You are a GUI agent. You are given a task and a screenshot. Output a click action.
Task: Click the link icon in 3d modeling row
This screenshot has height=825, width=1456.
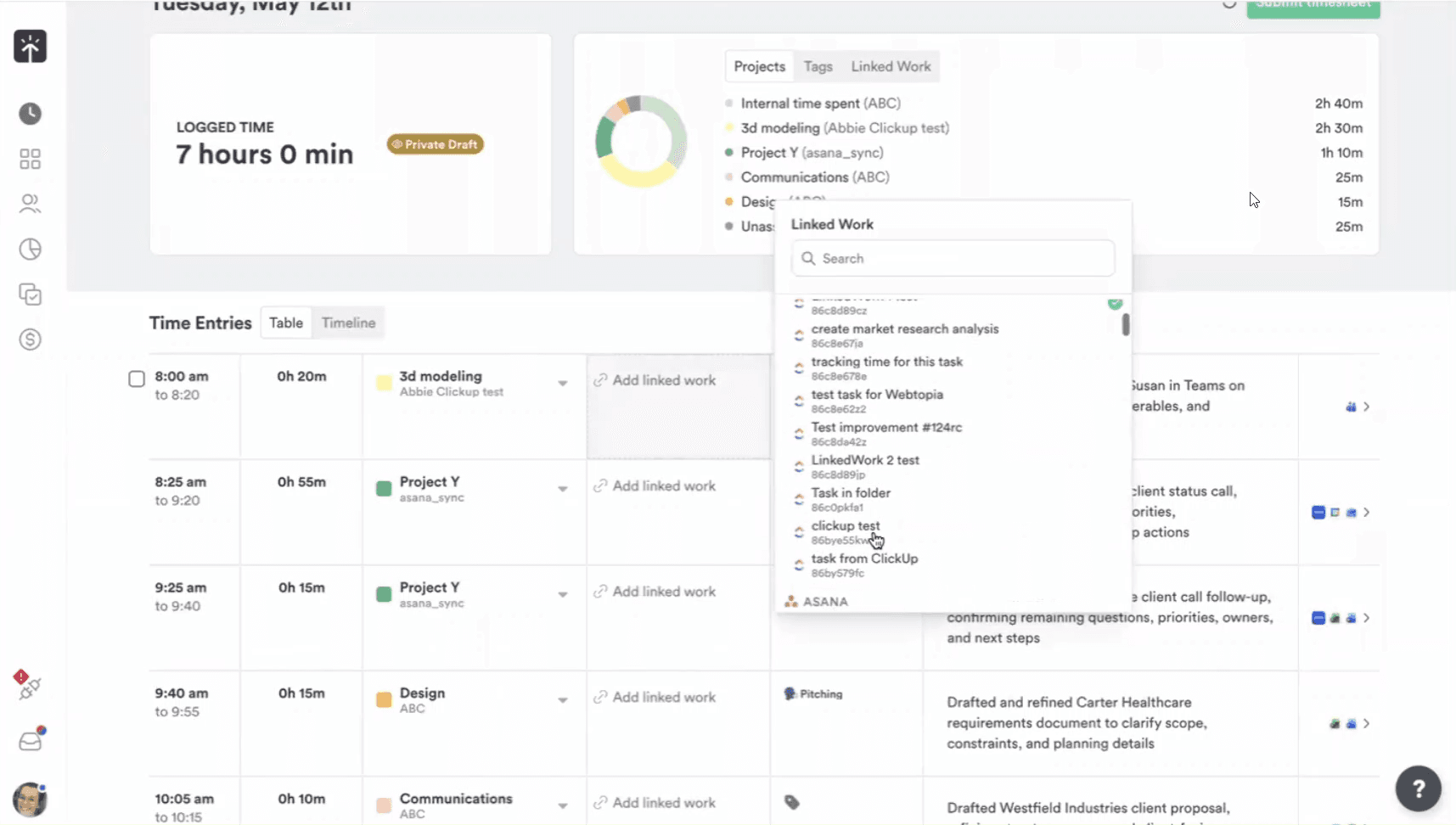(x=600, y=380)
